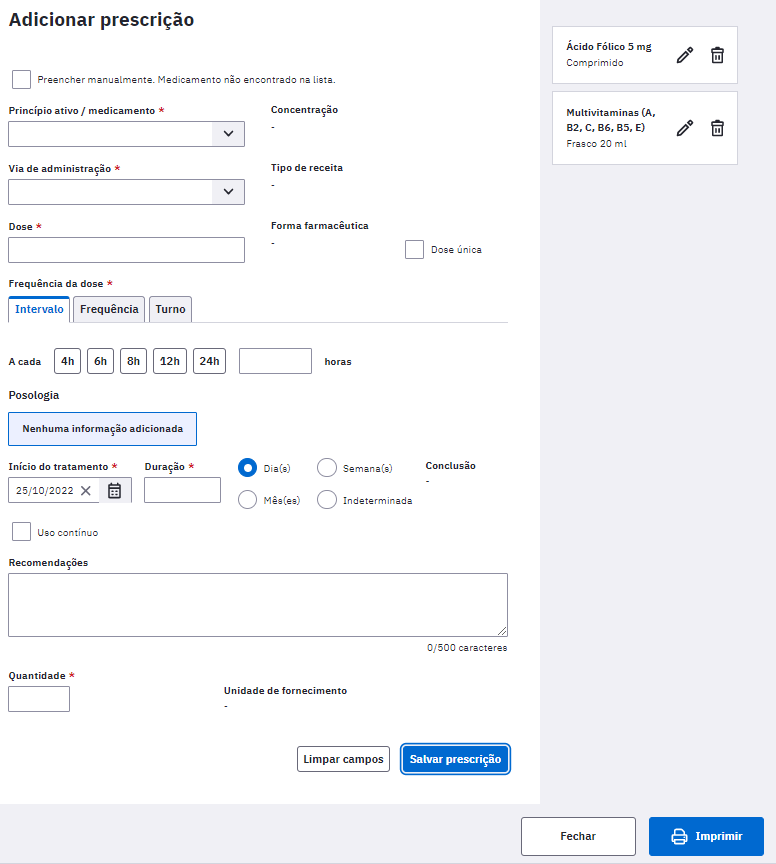Toggle the Uso contínuo checkbox
This screenshot has width=776, height=864.
pyautogui.click(x=21, y=532)
